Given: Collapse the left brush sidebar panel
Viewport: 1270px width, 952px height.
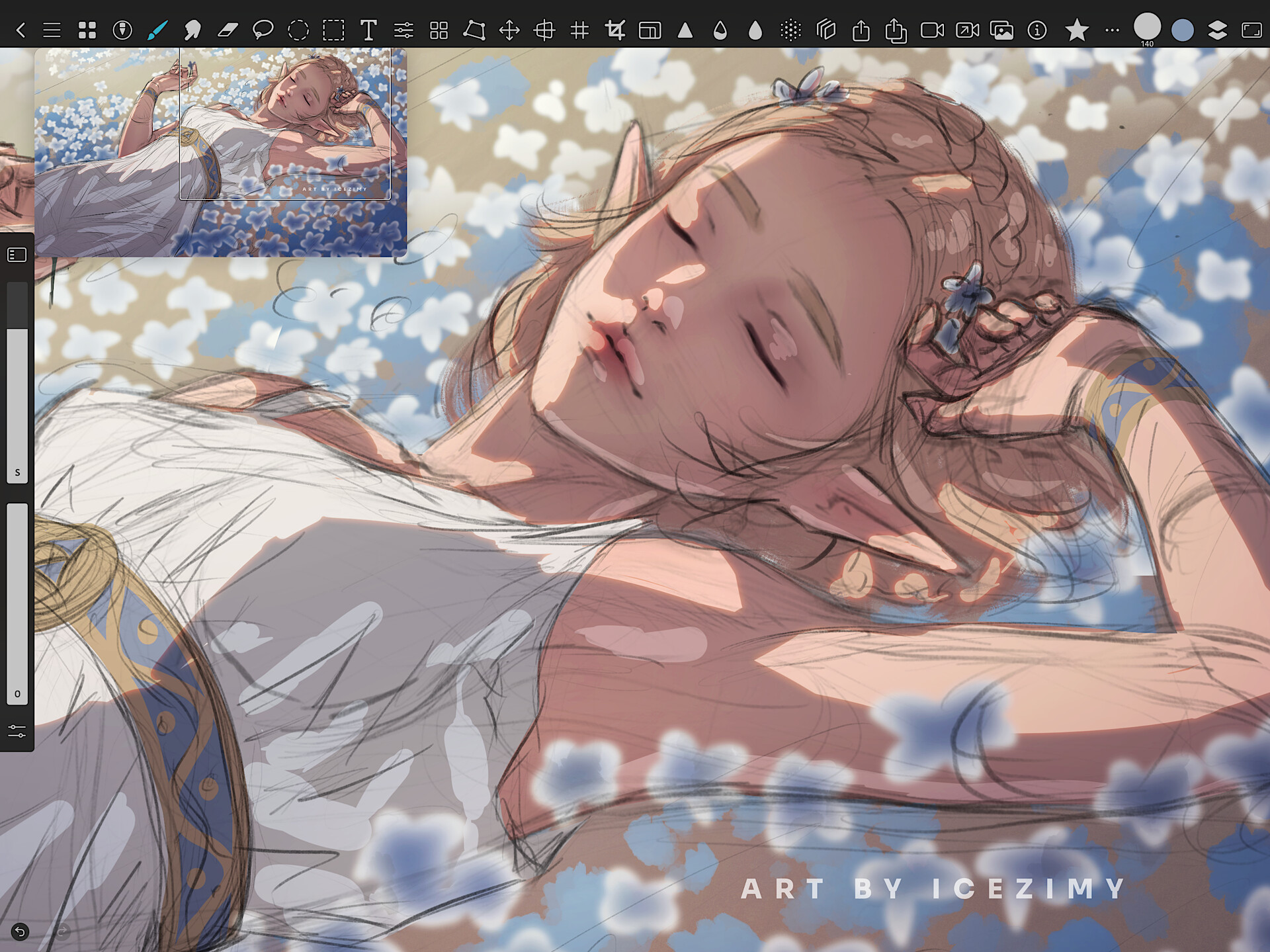Looking at the screenshot, I should [18, 255].
